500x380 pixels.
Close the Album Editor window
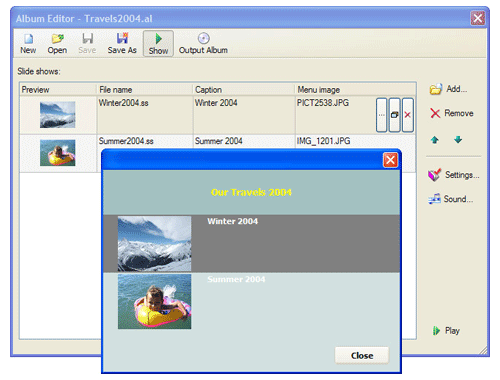(478, 18)
